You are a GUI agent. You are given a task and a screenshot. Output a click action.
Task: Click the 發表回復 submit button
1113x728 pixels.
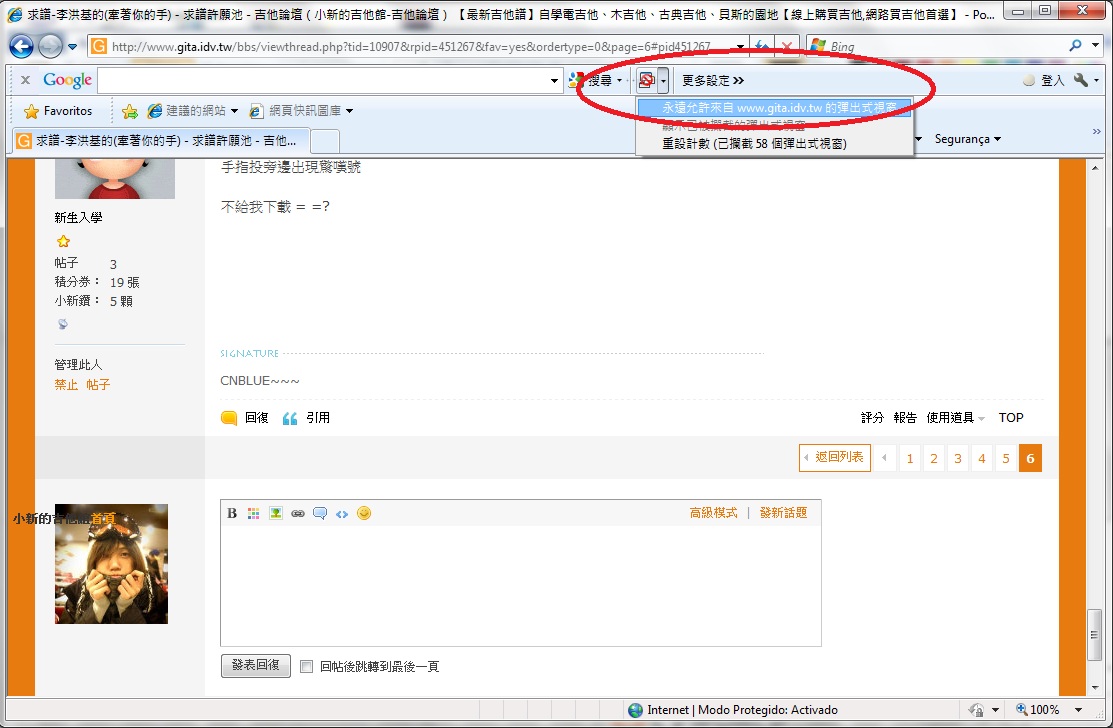pos(256,666)
